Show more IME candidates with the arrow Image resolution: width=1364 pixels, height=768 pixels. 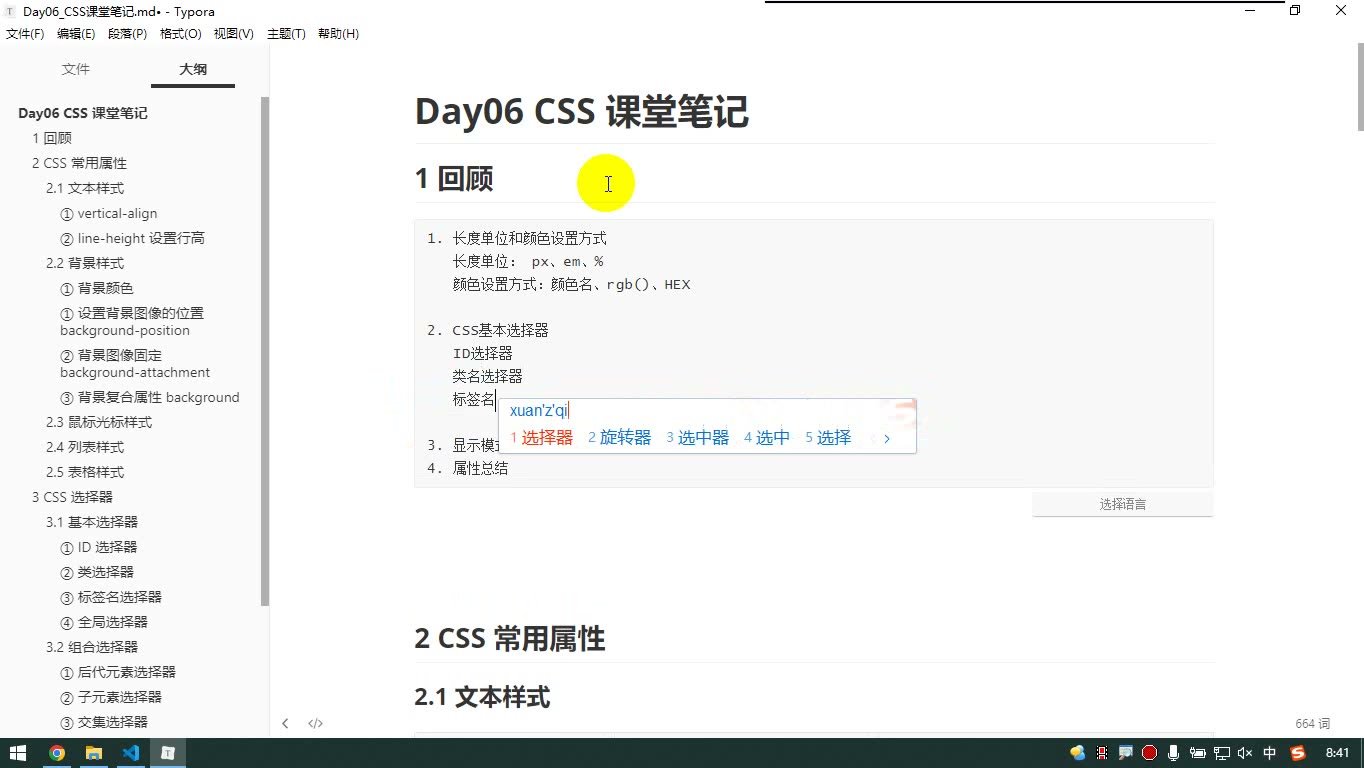coord(886,438)
